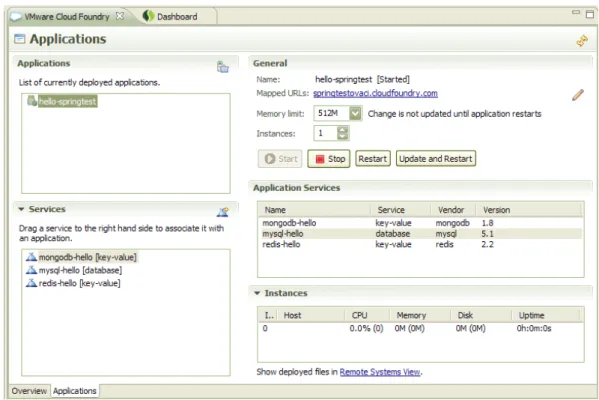The width and height of the screenshot is (599, 400).
Task: Open the Memory limit dropdown
Action: pos(355,113)
